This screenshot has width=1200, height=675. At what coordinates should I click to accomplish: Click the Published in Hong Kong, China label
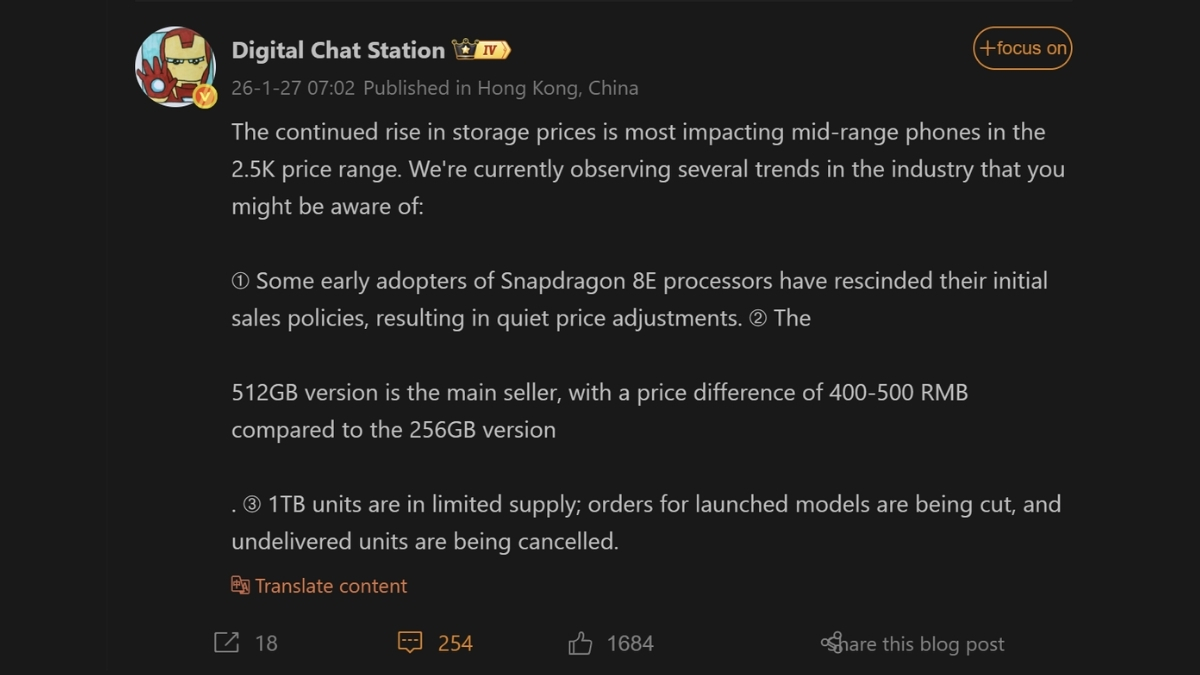[x=500, y=88]
